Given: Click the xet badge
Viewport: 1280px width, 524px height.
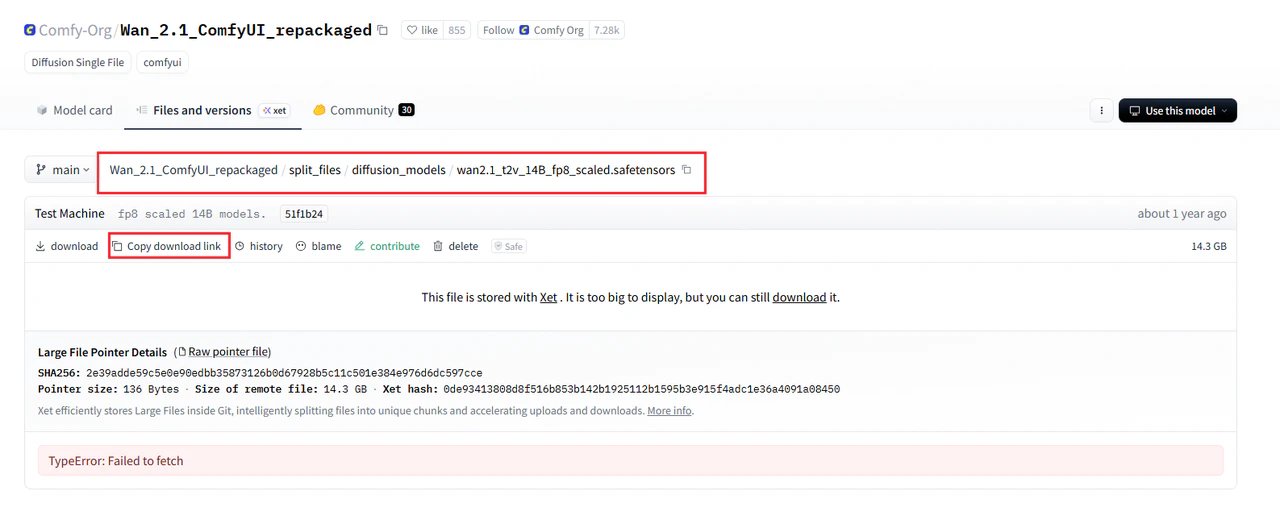Looking at the screenshot, I should (274, 110).
